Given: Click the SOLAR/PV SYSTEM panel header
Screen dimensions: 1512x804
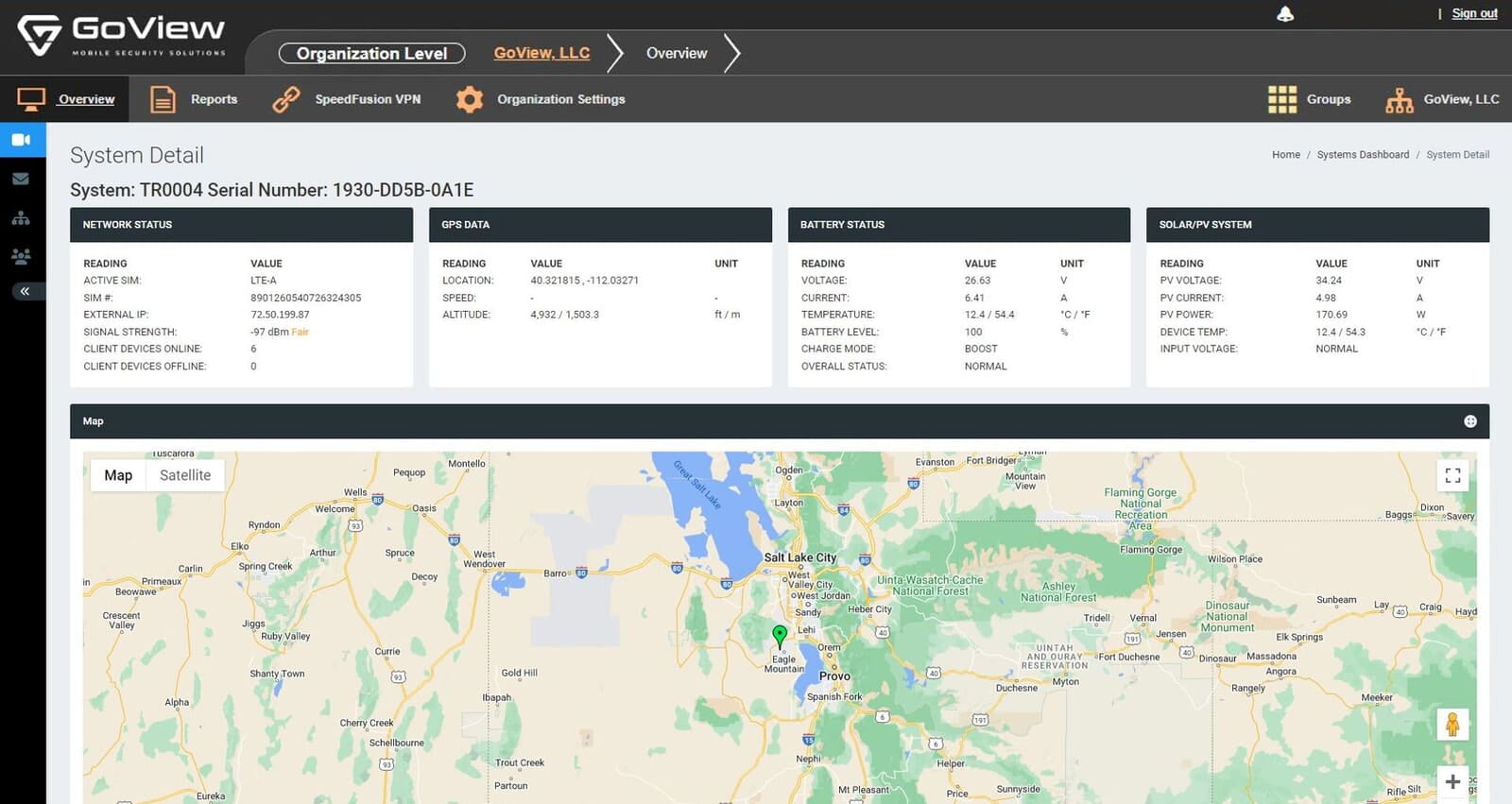Looking at the screenshot, I should (x=1317, y=225).
